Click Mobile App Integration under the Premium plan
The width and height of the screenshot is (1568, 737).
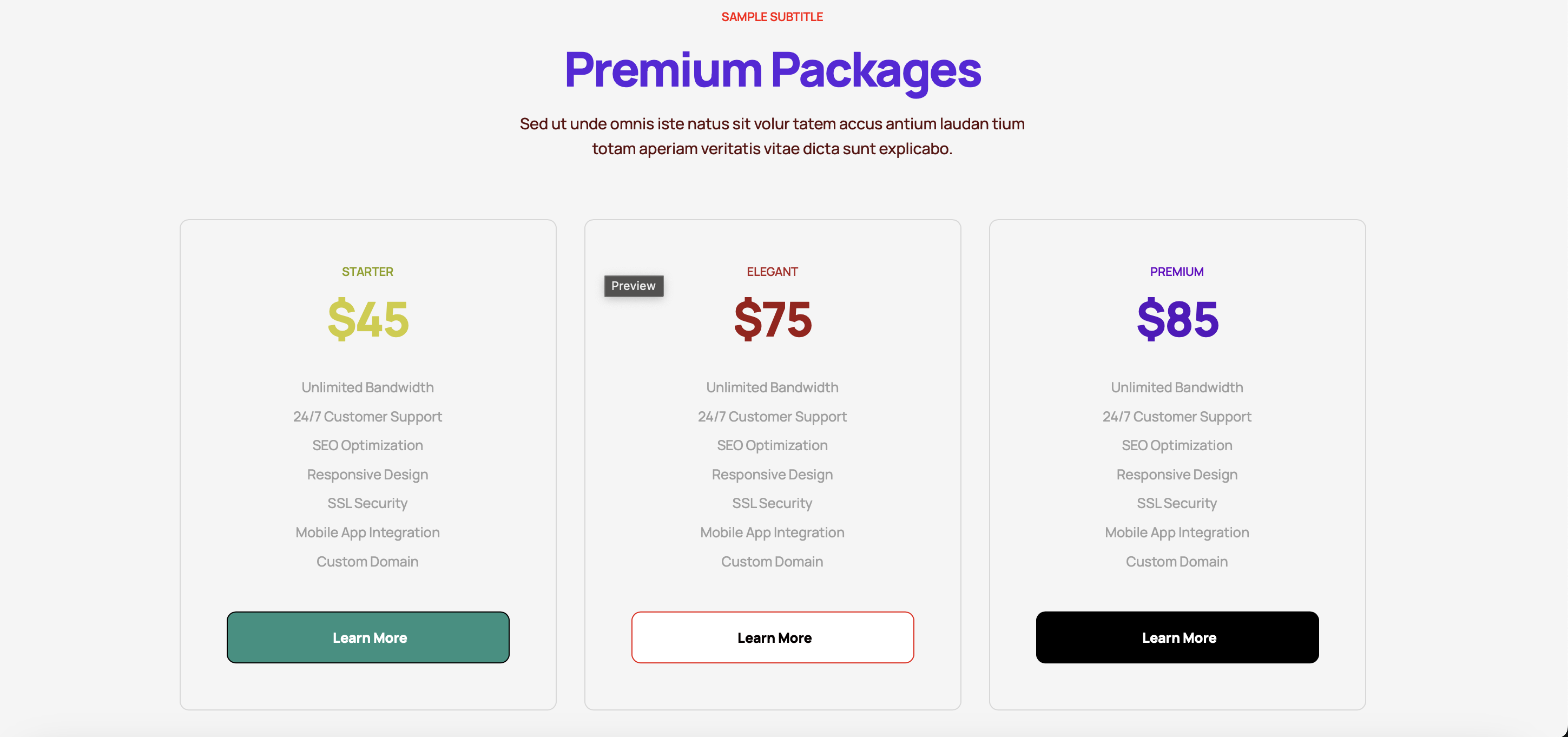[x=1177, y=532]
